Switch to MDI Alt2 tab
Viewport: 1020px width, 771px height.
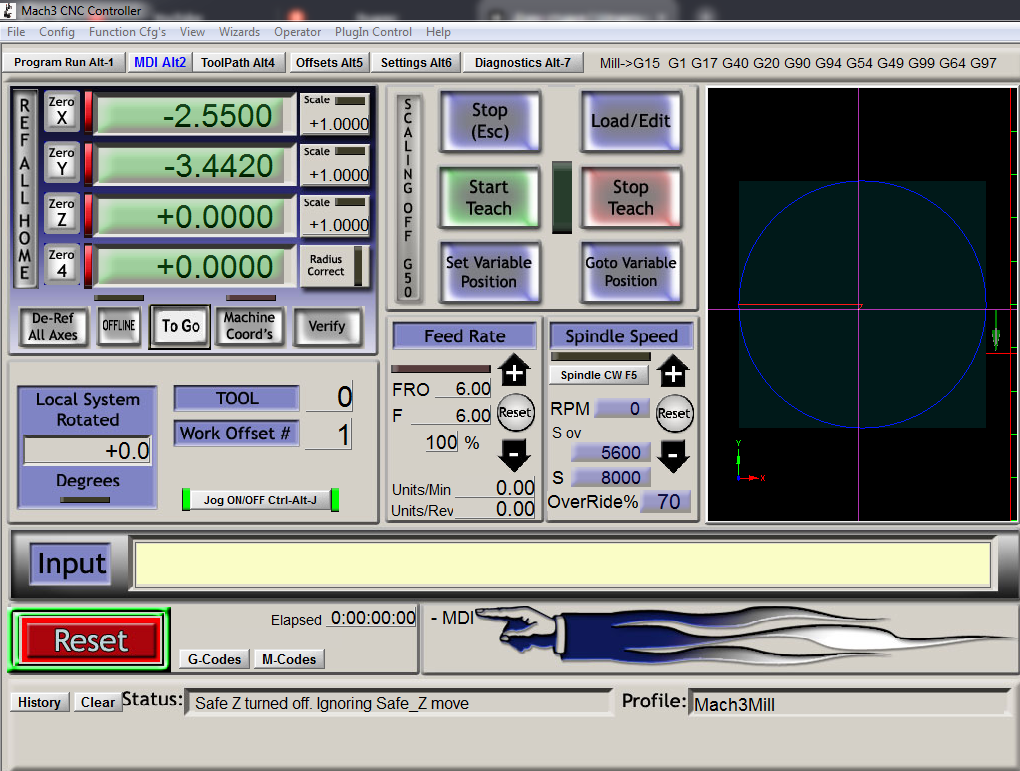point(160,62)
